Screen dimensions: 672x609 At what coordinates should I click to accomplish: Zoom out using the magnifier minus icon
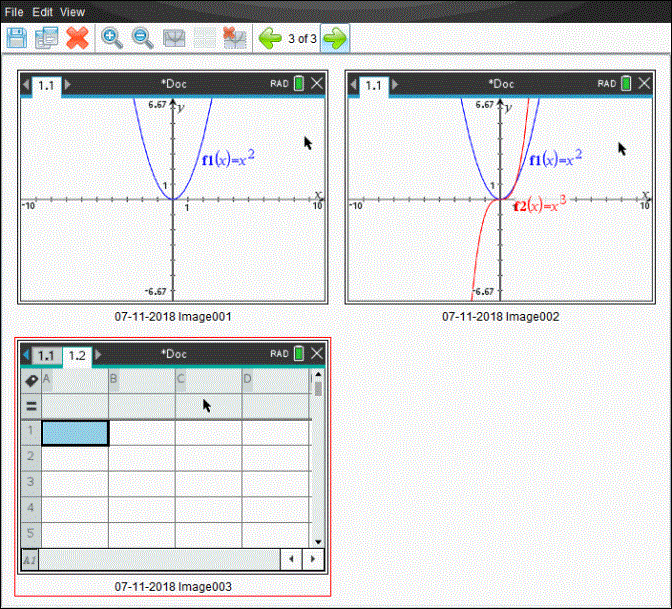[x=143, y=38]
